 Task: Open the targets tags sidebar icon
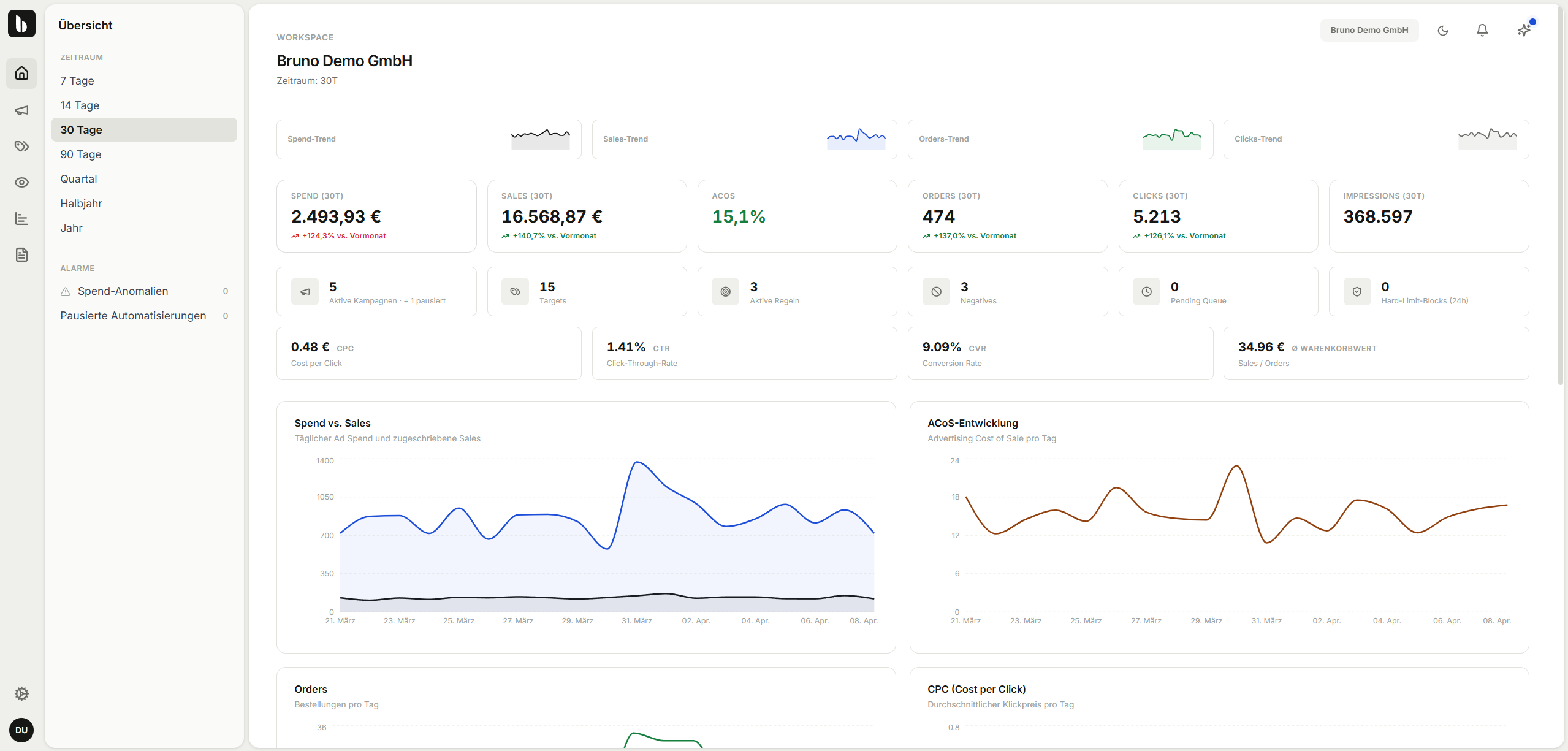[x=21, y=146]
